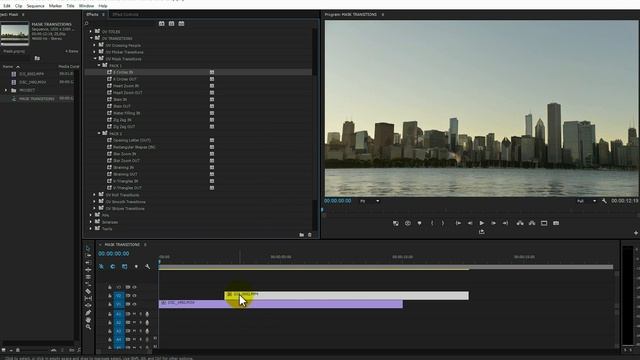Open the Sequence menu
640x360 pixels.
36,6
